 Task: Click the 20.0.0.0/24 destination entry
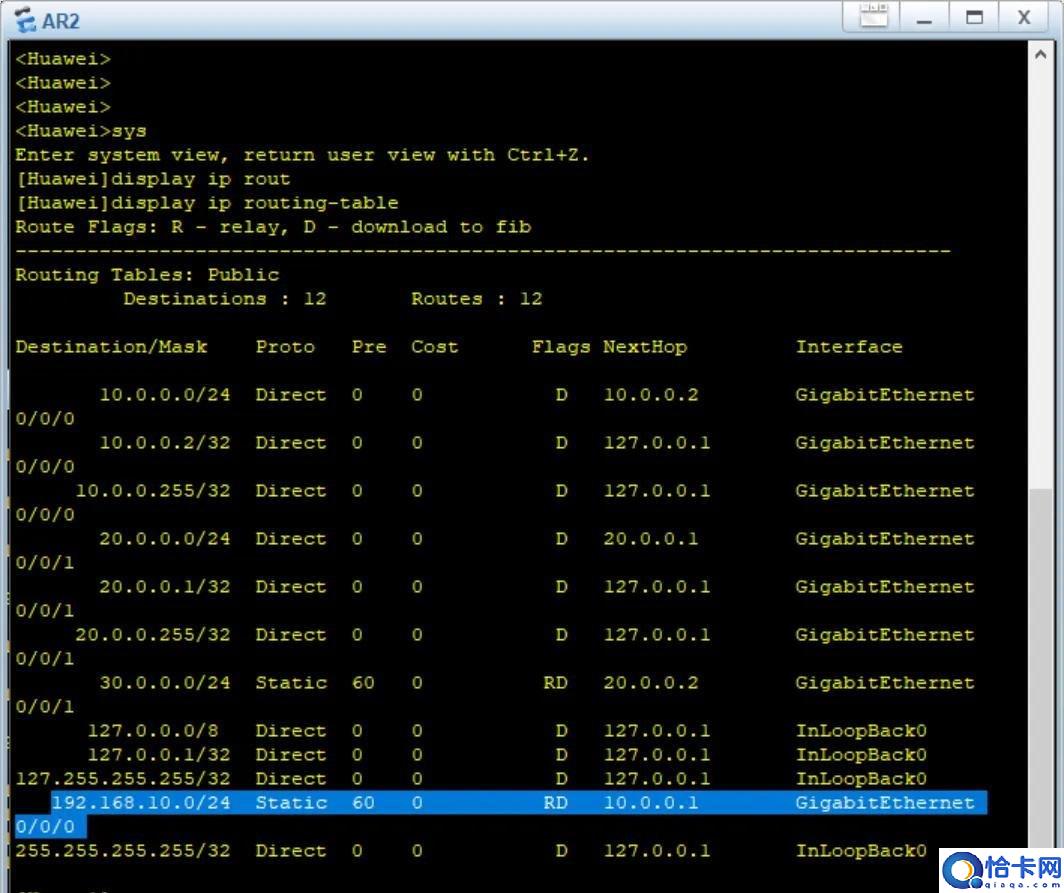click(x=165, y=539)
